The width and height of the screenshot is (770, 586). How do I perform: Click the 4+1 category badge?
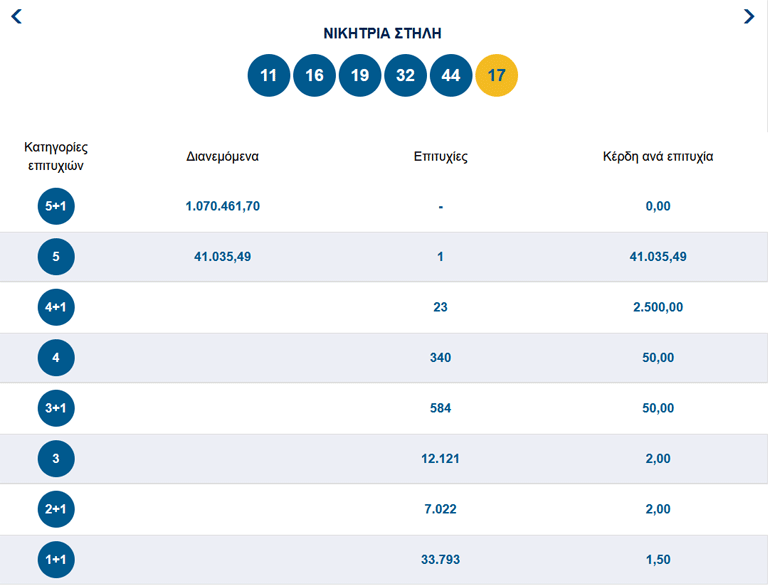point(56,307)
